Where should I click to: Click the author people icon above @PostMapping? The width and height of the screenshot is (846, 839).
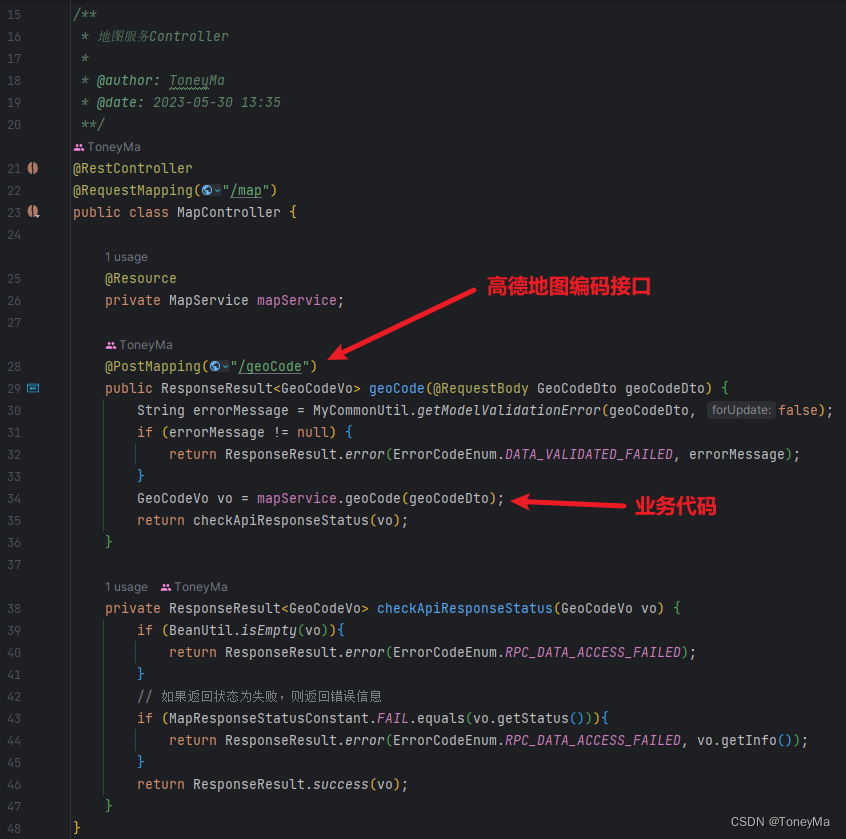coord(111,345)
